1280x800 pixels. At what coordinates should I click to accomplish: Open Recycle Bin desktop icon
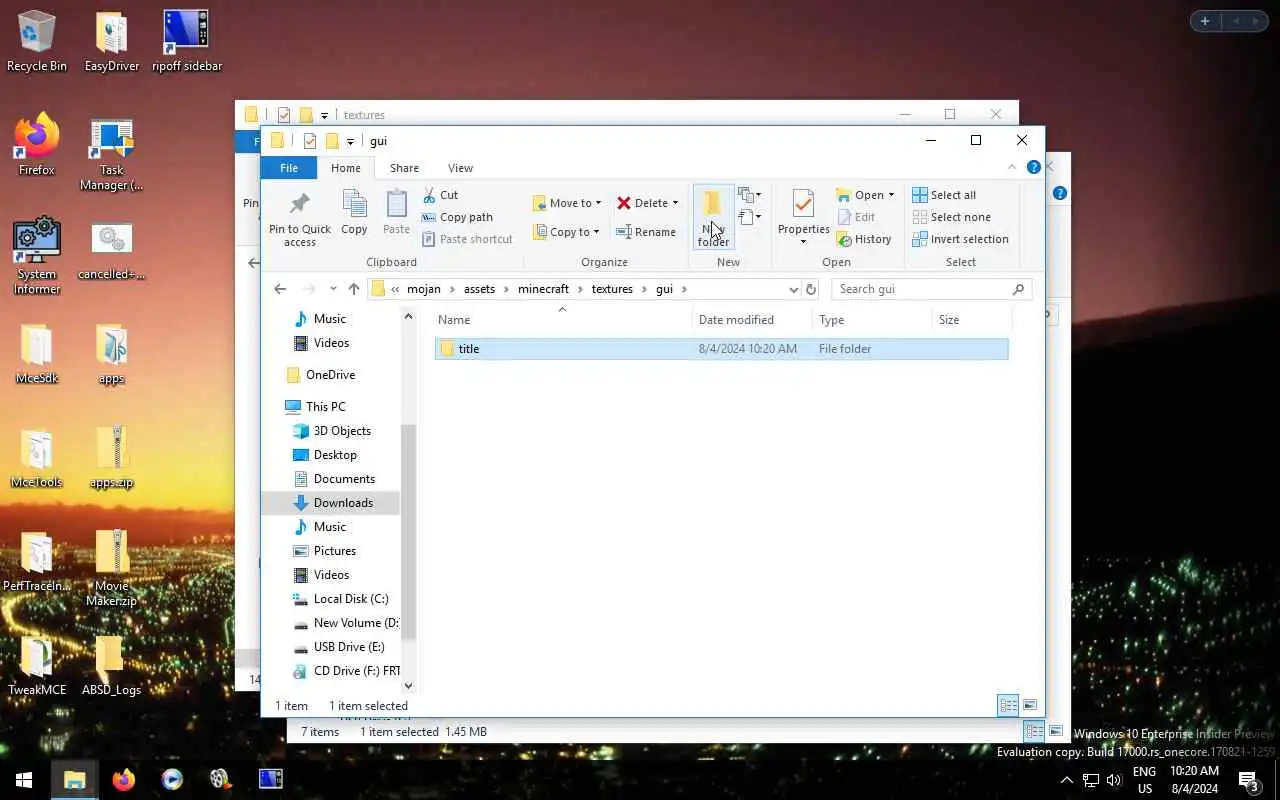click(37, 41)
